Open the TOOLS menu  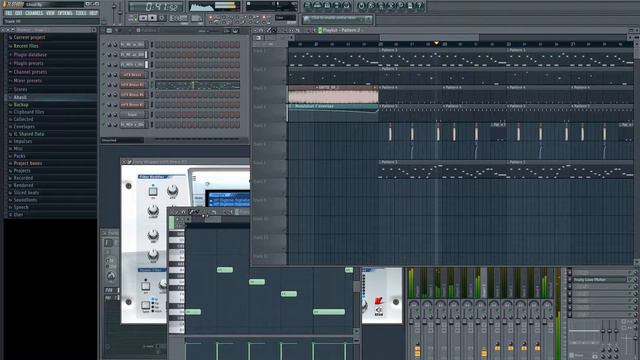pos(81,13)
